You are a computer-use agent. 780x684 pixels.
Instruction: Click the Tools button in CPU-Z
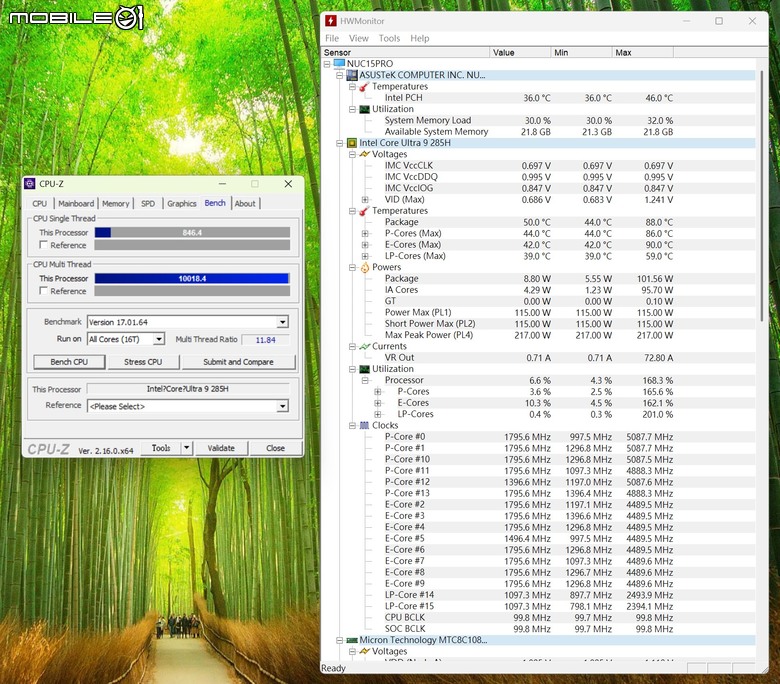[x=161, y=448]
